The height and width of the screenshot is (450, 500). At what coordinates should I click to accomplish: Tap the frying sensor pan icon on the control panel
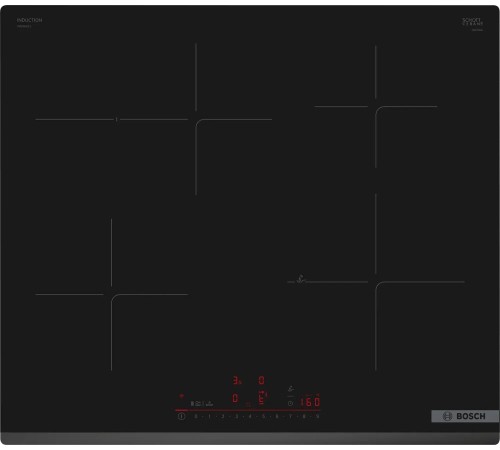(291, 389)
